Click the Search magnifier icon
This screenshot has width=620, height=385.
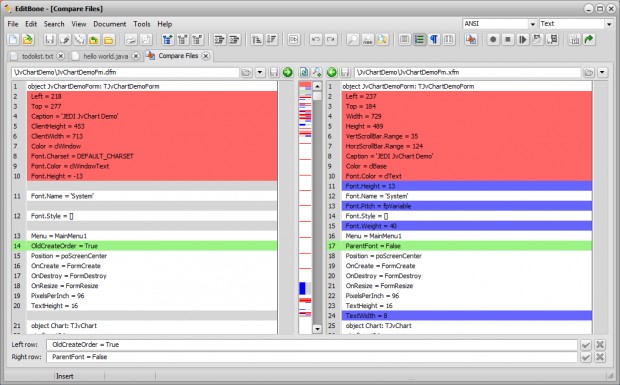[x=353, y=40]
